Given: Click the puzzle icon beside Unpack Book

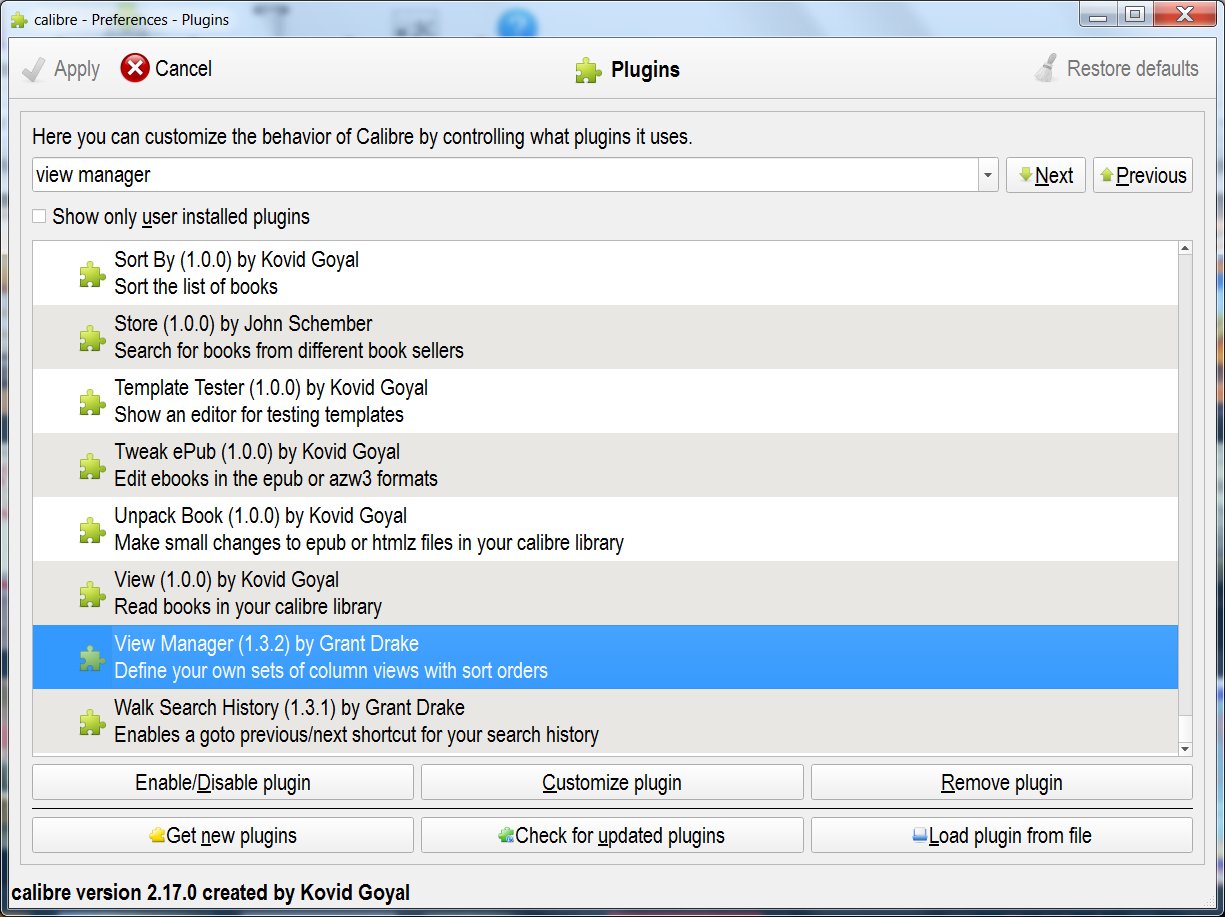Looking at the screenshot, I should coord(93,530).
